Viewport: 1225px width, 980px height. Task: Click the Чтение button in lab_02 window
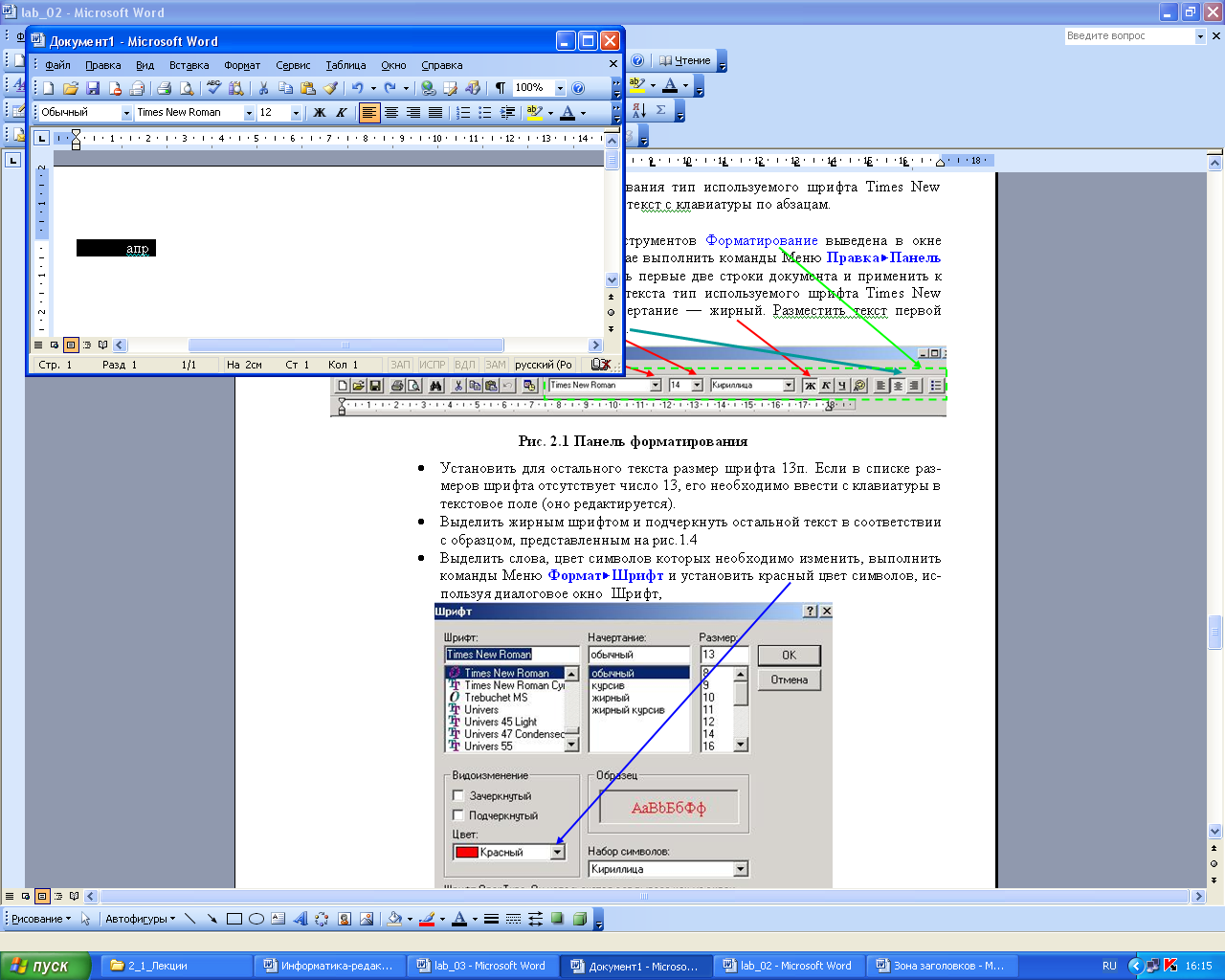click(685, 60)
